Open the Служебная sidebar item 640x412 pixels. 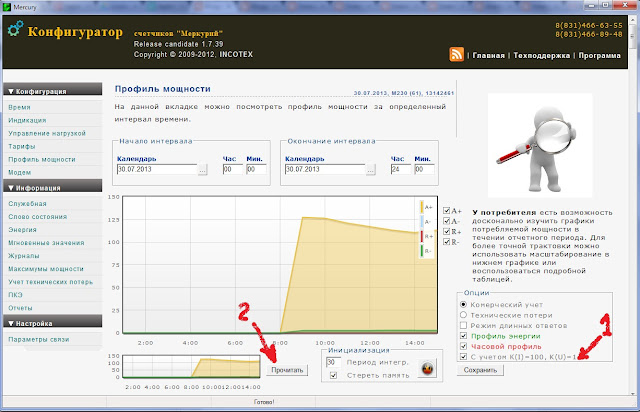click(27, 204)
